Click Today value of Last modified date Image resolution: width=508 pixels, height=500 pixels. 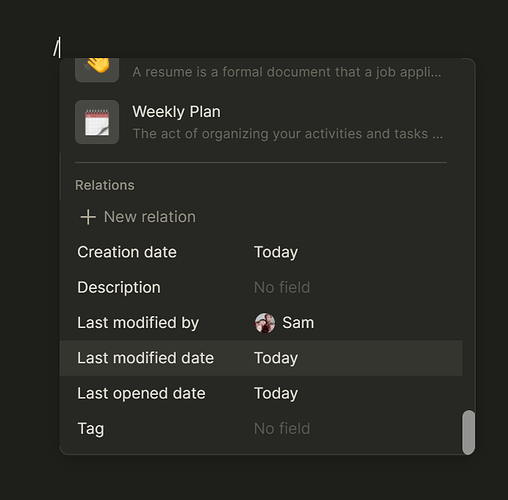[x=276, y=358]
